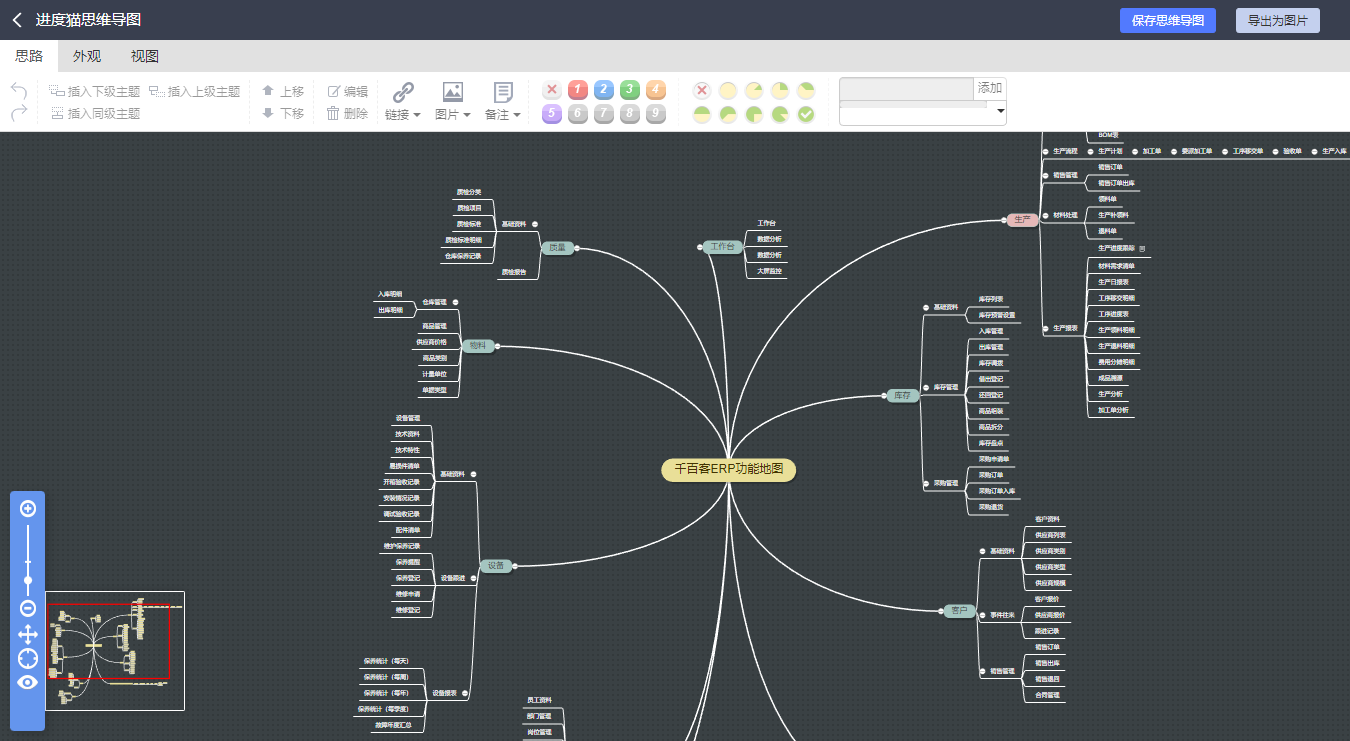Set progress to one-quarter pie

pos(780,91)
